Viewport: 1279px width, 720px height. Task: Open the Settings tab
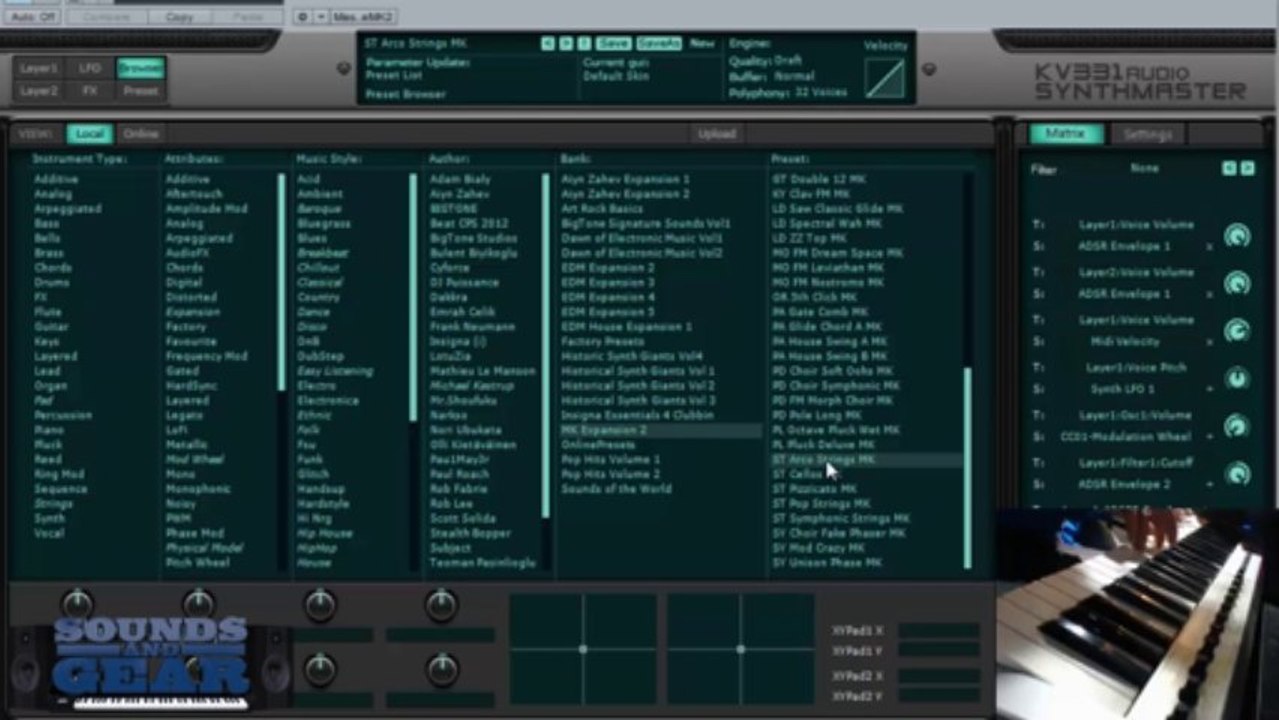1147,134
